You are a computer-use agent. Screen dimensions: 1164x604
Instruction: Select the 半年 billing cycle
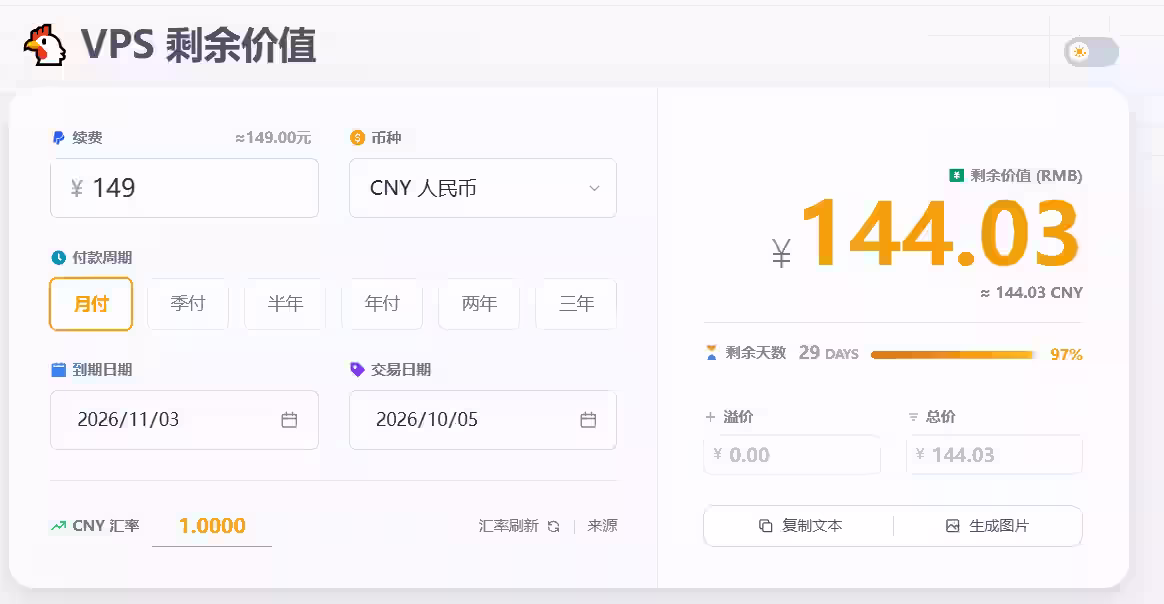click(285, 303)
